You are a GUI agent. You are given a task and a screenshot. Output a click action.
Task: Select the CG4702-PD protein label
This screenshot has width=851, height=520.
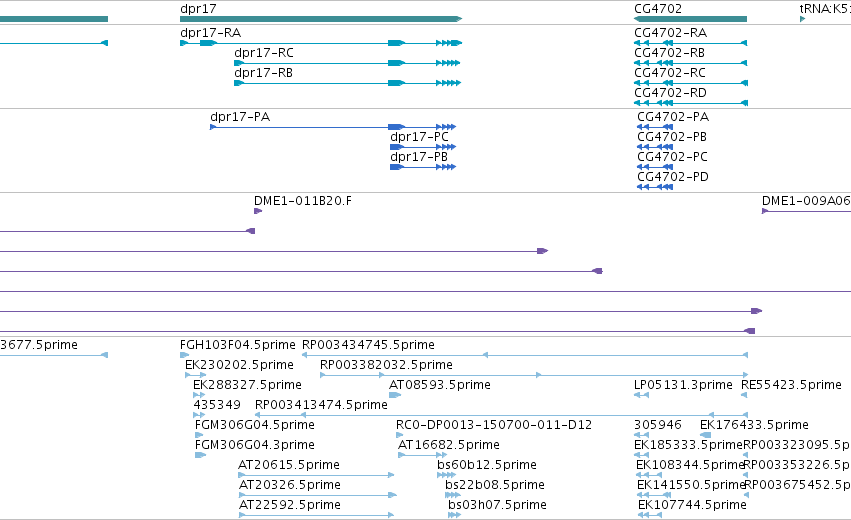(x=673, y=177)
